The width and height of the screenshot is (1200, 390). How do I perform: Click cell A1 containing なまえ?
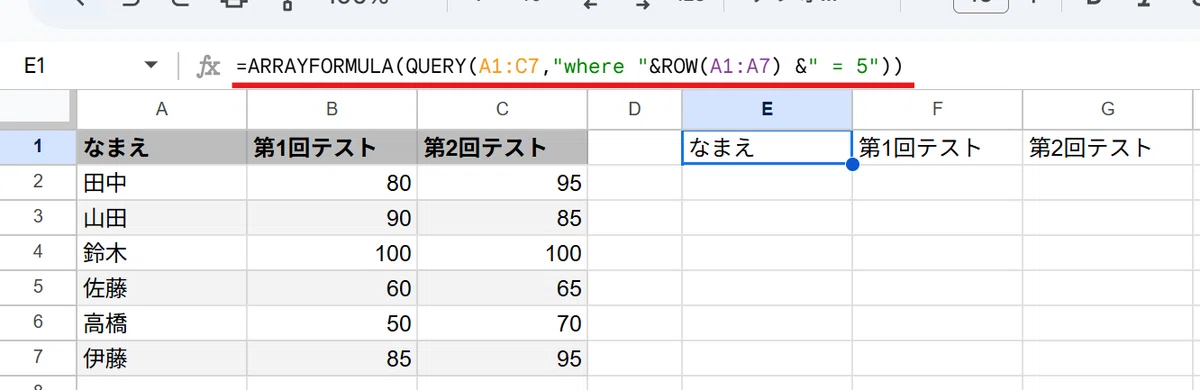point(162,148)
